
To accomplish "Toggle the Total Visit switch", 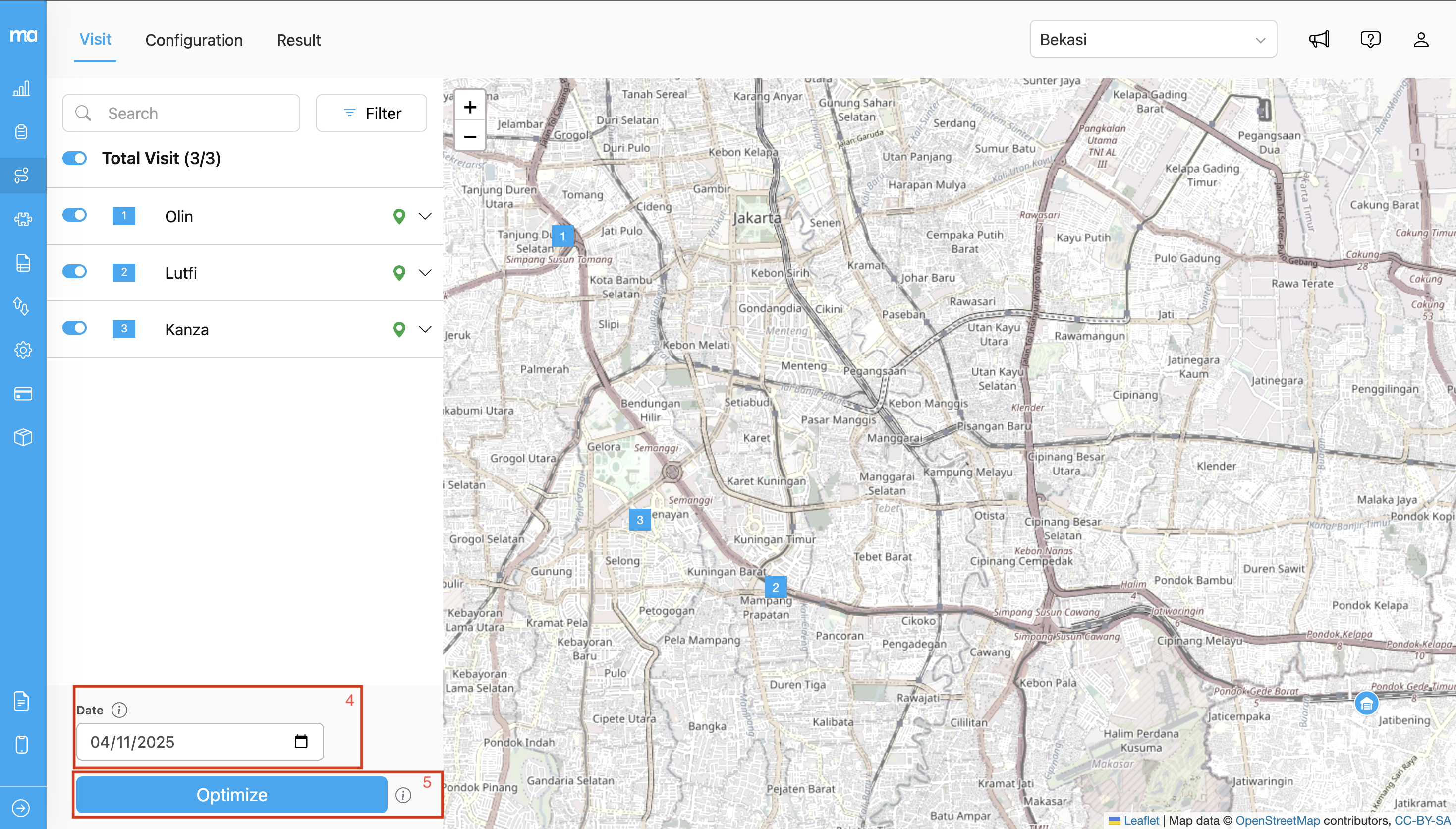I will coord(74,158).
